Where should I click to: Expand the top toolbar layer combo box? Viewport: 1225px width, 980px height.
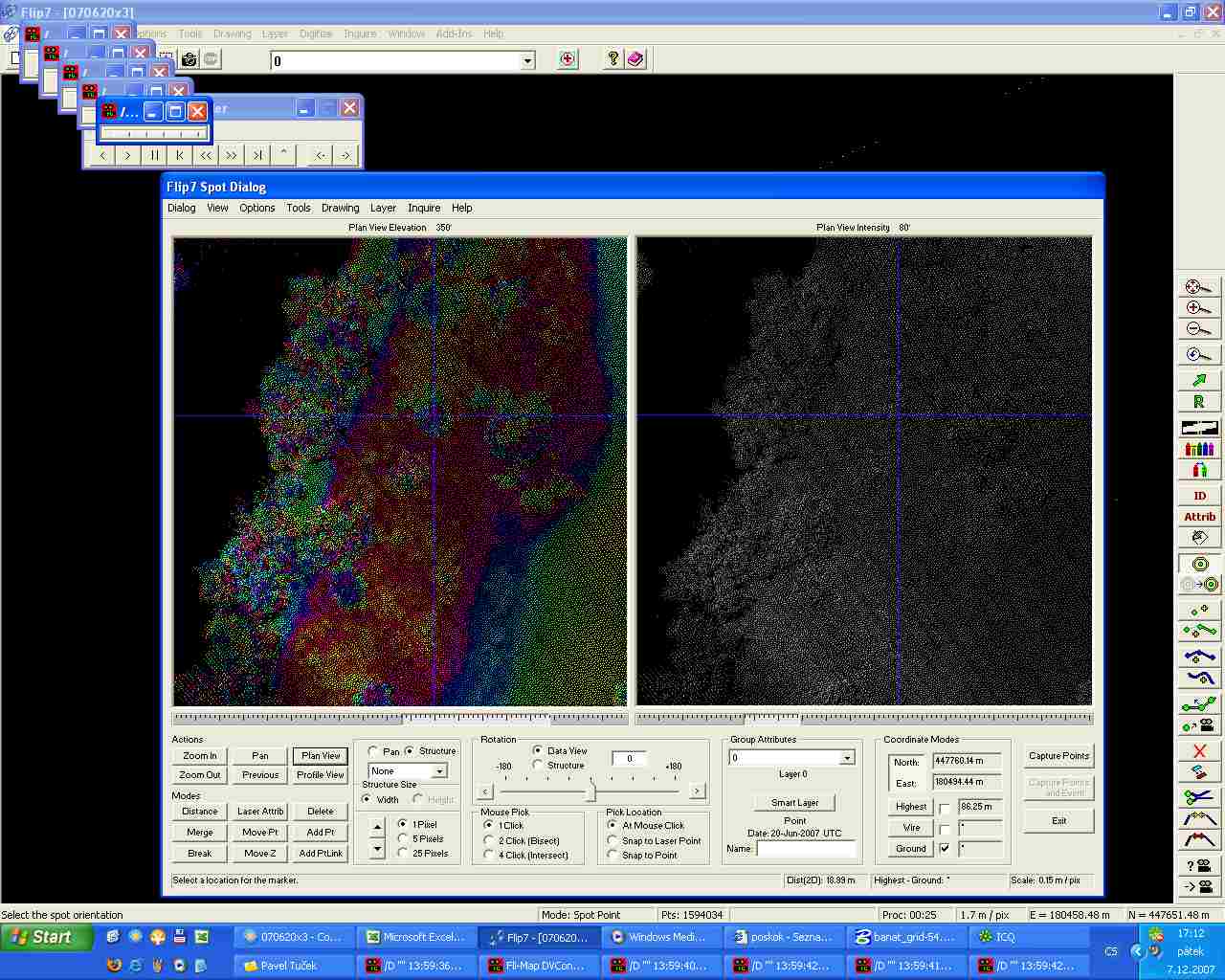tap(527, 61)
